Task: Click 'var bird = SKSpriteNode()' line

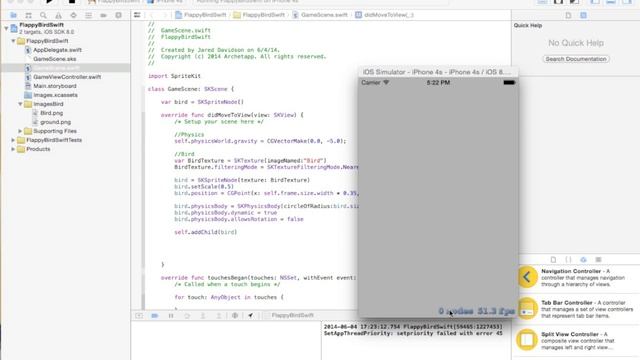Action: click(x=202, y=102)
